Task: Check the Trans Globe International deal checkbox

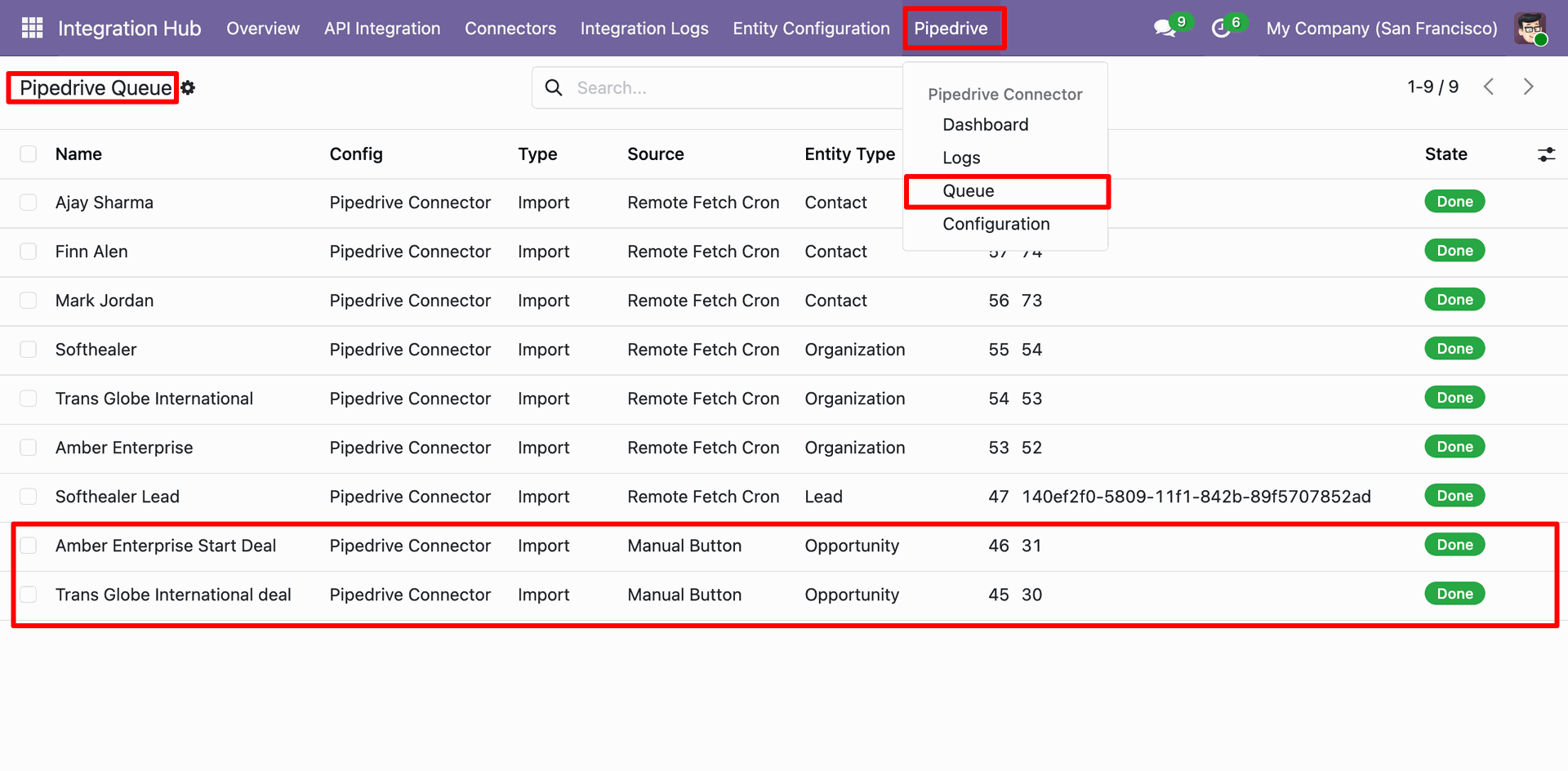Action: click(29, 594)
